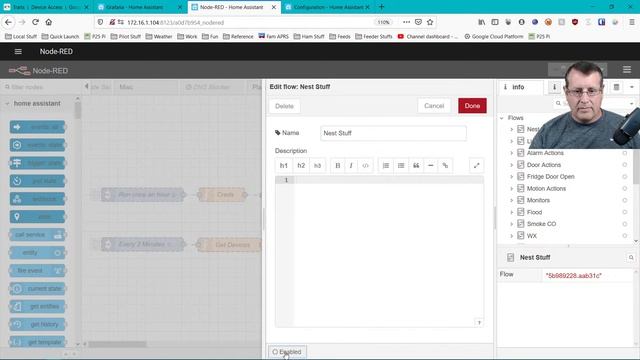Insert heading 3 in description toolbar
The width and height of the screenshot is (640, 360).
click(x=318, y=166)
